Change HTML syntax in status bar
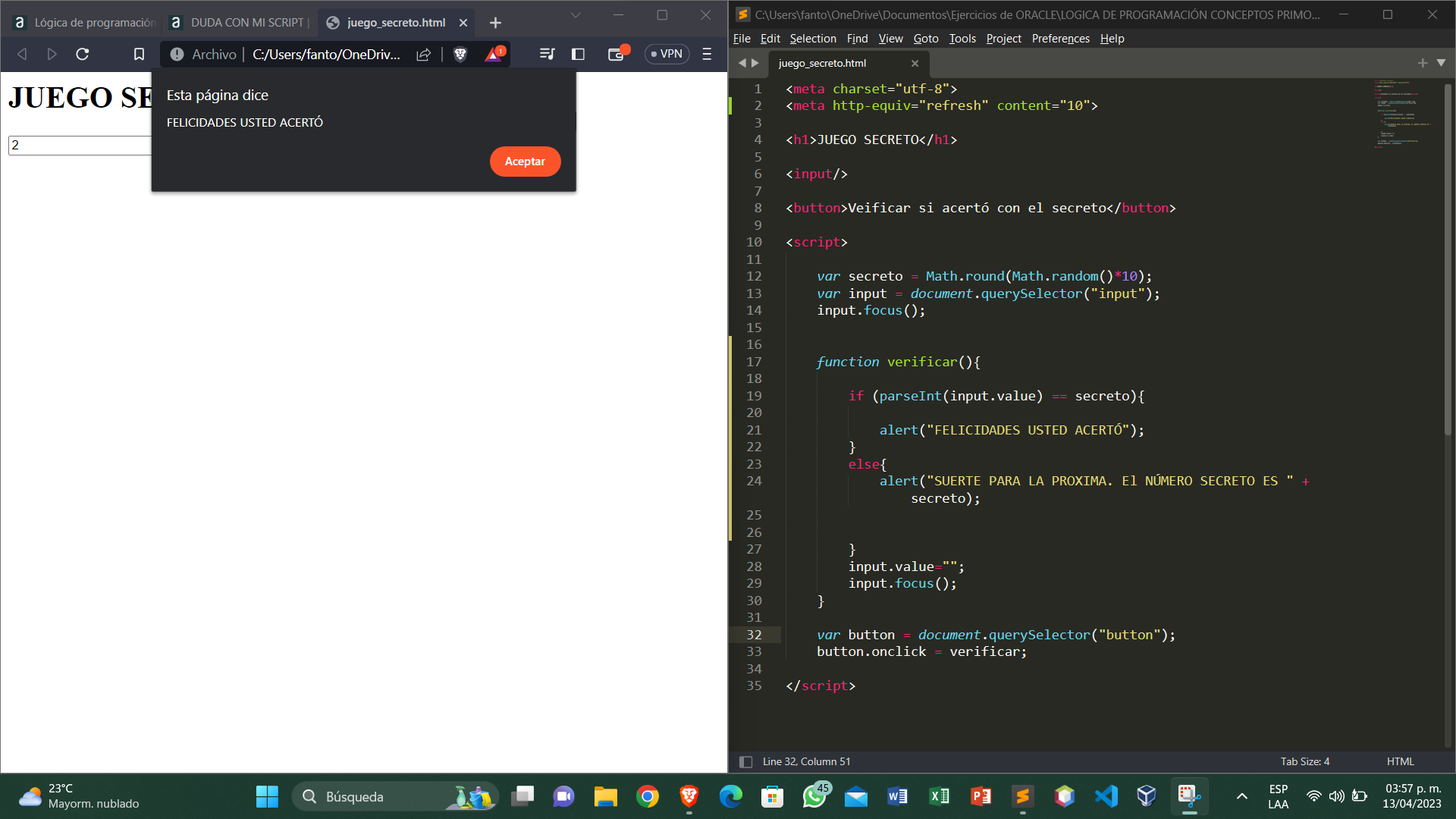This screenshot has height=819, width=1456. pos(1400,761)
